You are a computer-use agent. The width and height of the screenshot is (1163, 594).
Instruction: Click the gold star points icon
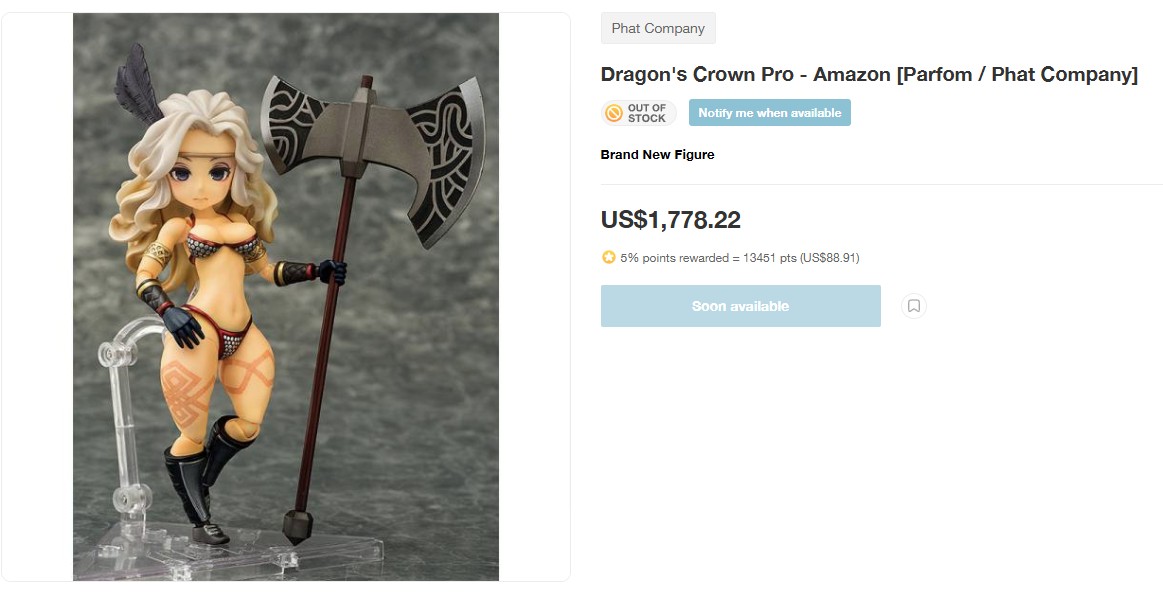click(x=609, y=257)
